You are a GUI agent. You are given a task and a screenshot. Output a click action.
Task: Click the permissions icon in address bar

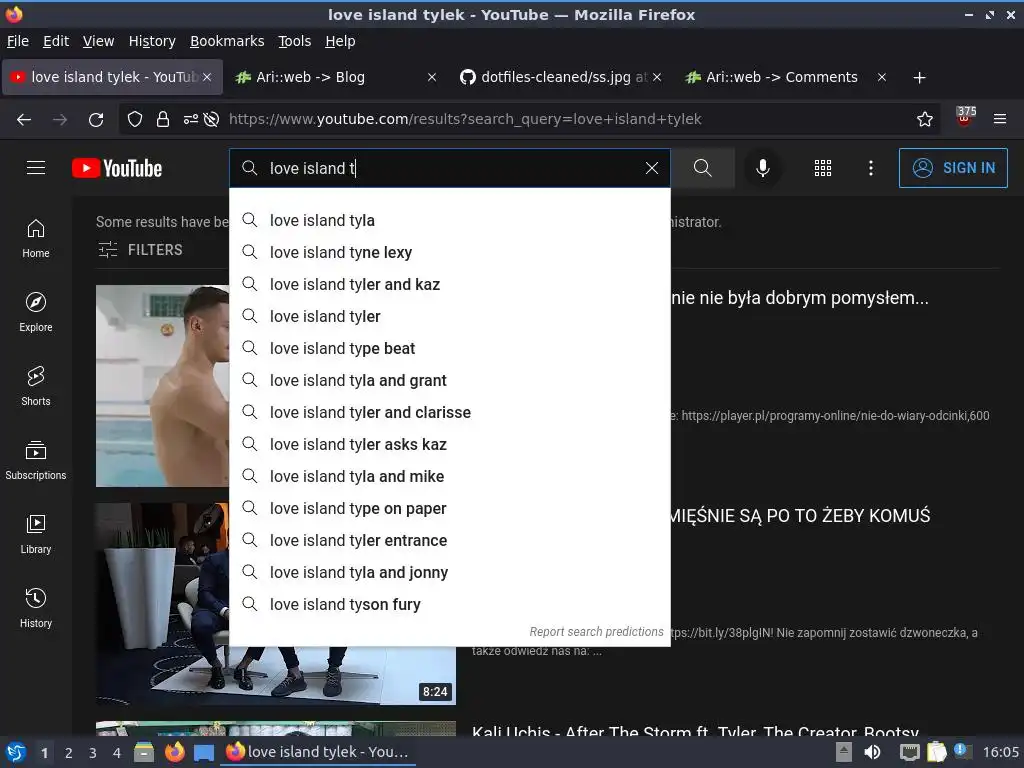[191, 120]
